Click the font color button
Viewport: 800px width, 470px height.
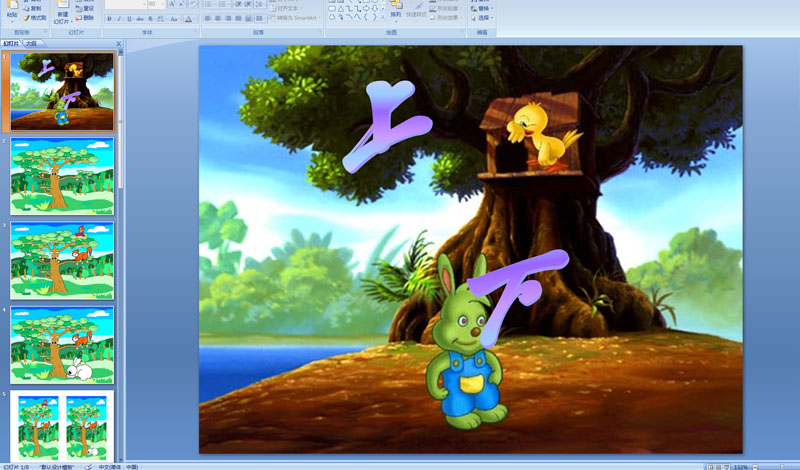[188, 19]
